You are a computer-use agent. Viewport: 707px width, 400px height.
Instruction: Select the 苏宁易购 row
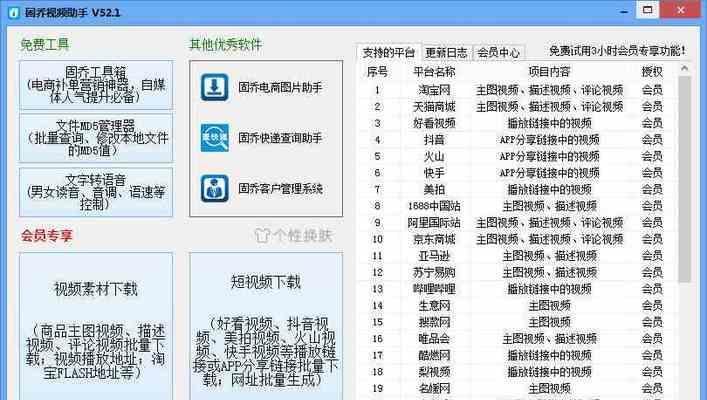pyautogui.click(x=518, y=272)
